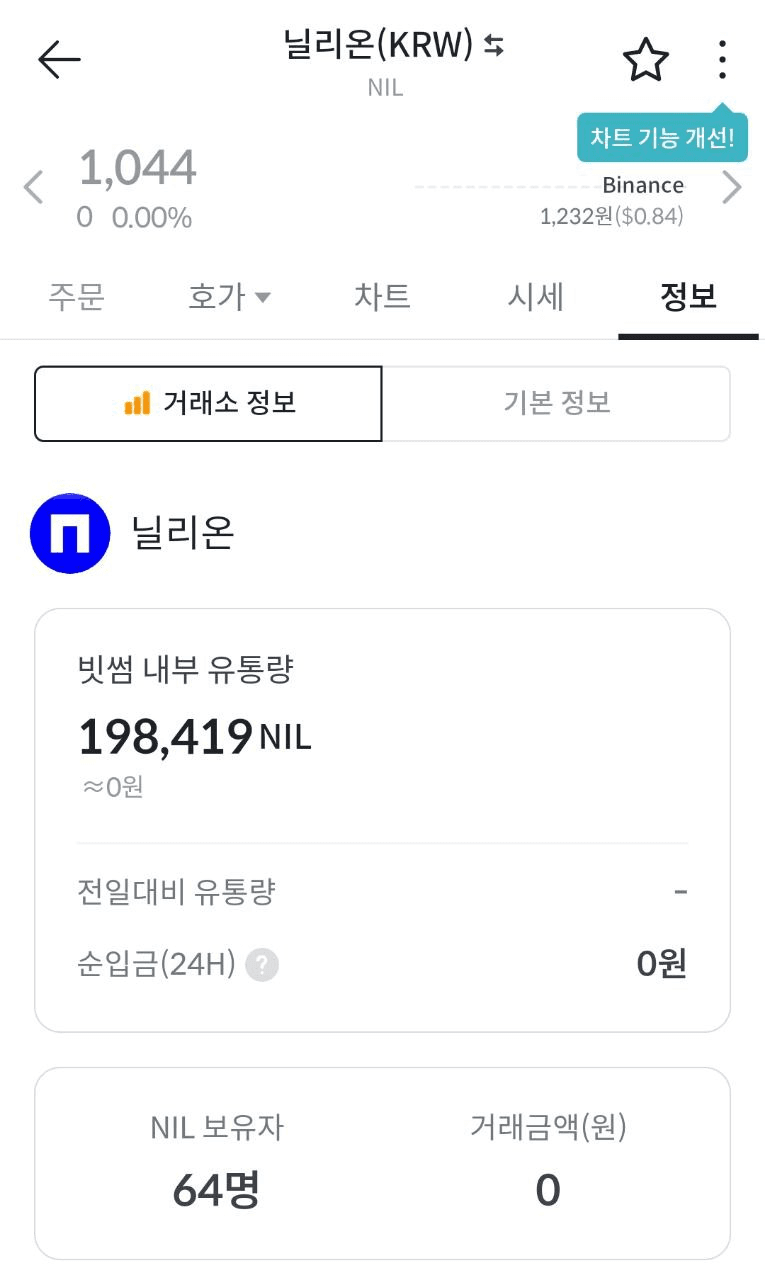
Task: Tap the blue Nillion coin logo
Action: click(70, 533)
